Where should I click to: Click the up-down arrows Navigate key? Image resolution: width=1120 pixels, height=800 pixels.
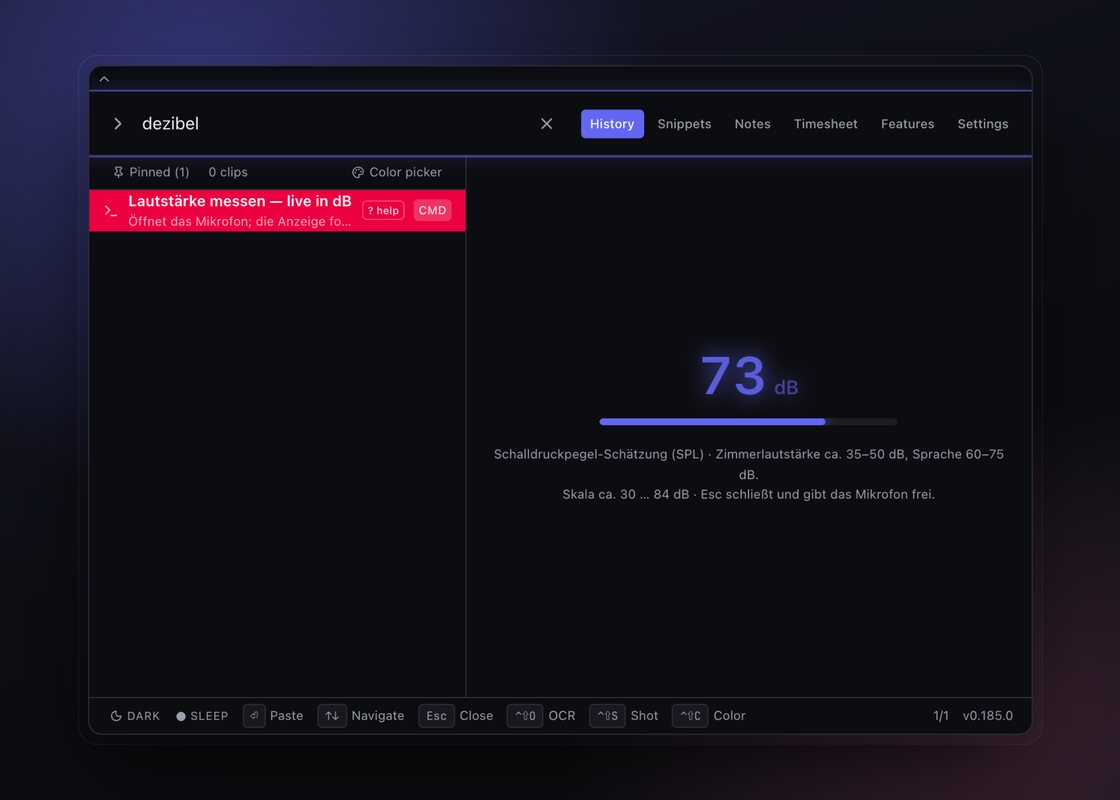(x=332, y=716)
